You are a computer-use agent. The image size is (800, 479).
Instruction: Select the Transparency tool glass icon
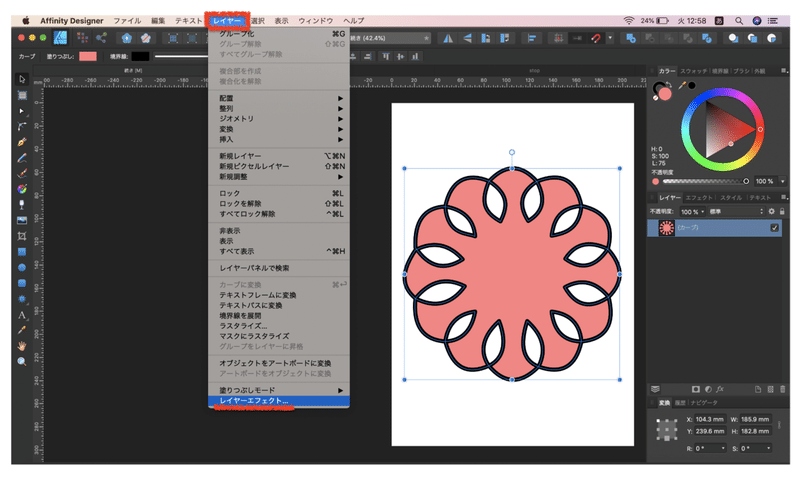coord(21,205)
